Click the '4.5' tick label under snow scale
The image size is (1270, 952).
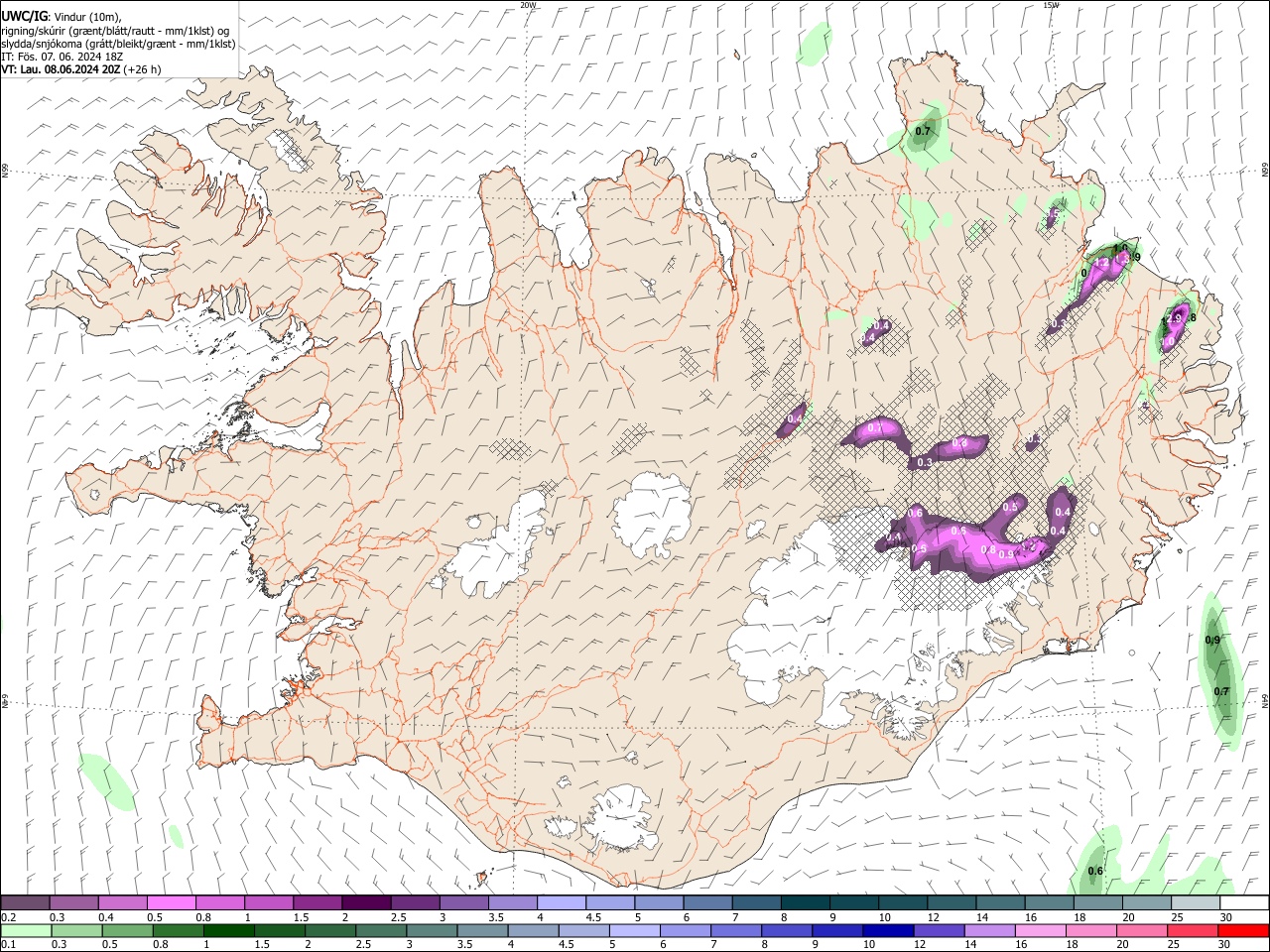pos(593,917)
